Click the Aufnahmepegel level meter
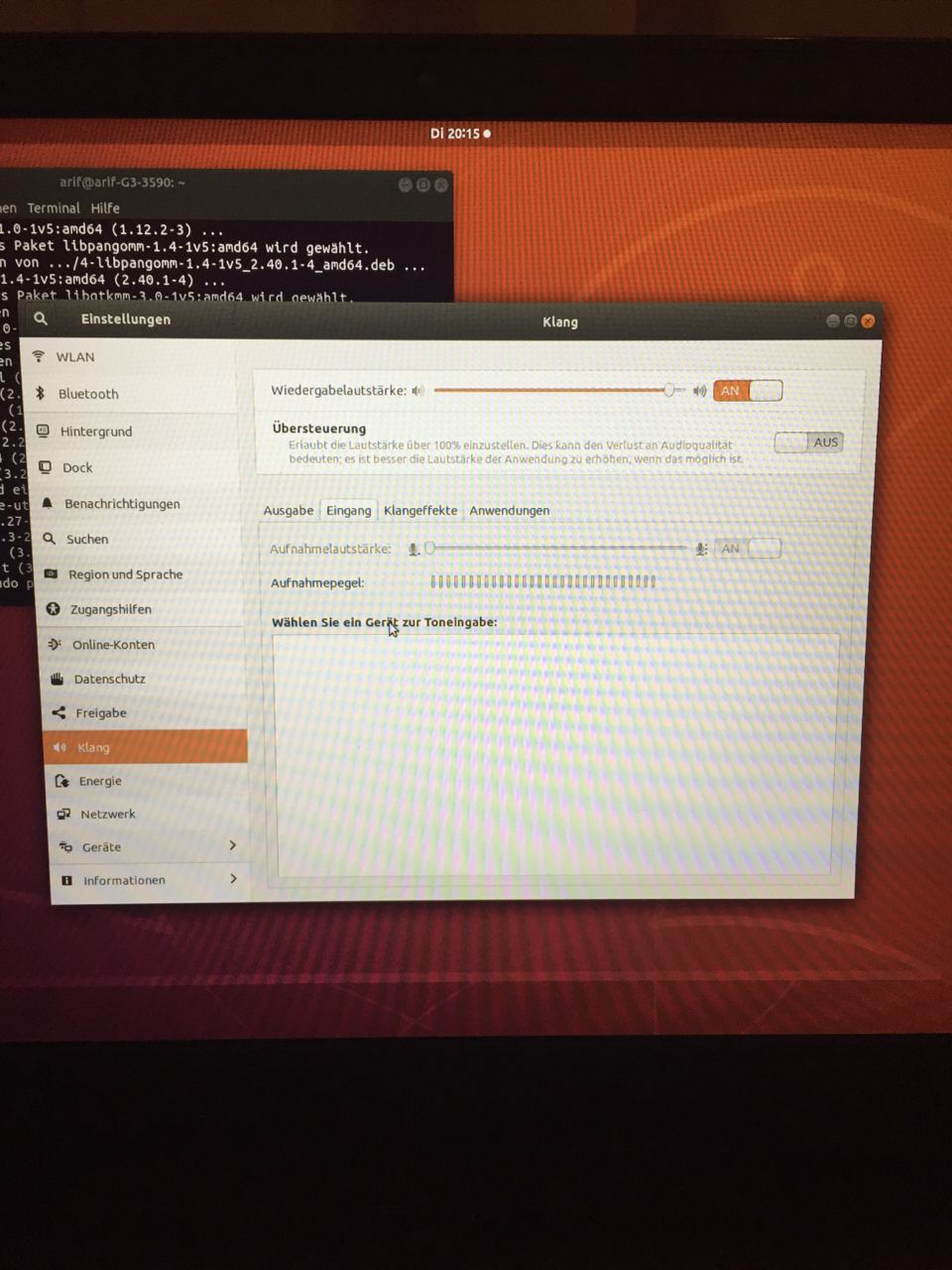 543,581
